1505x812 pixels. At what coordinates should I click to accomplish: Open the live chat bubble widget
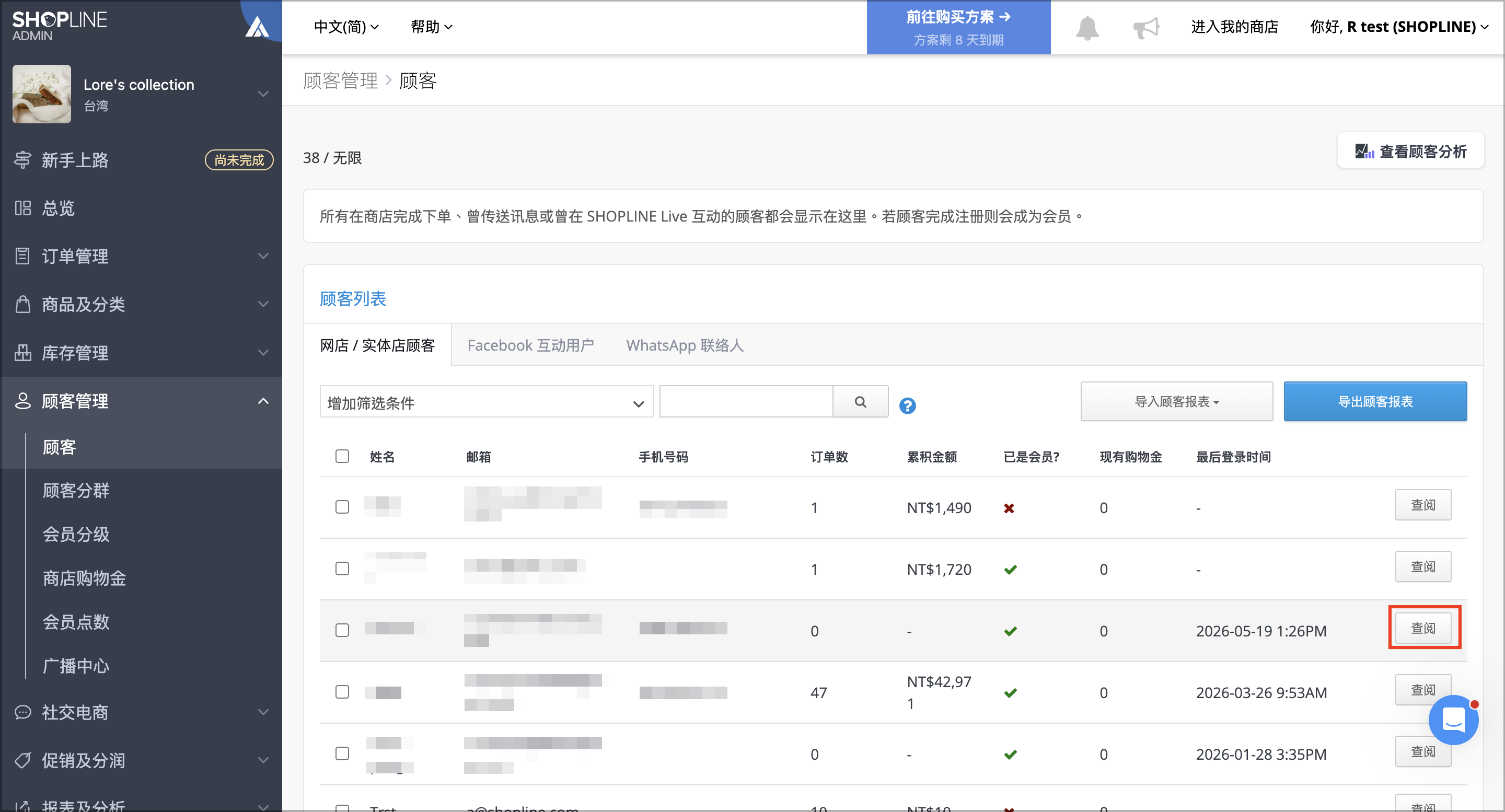coord(1453,720)
